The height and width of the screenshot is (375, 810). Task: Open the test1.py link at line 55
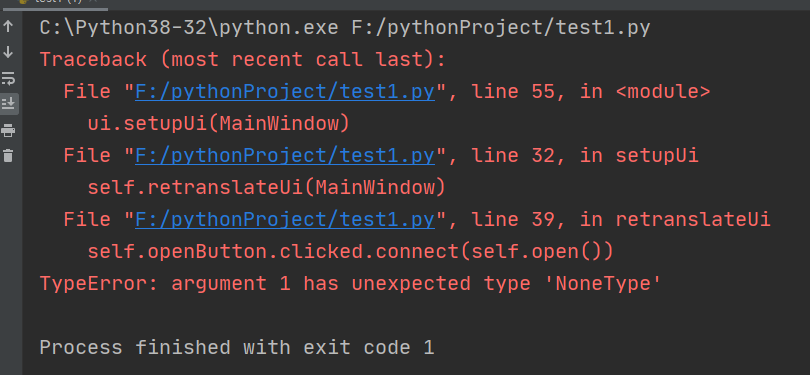coord(285,92)
